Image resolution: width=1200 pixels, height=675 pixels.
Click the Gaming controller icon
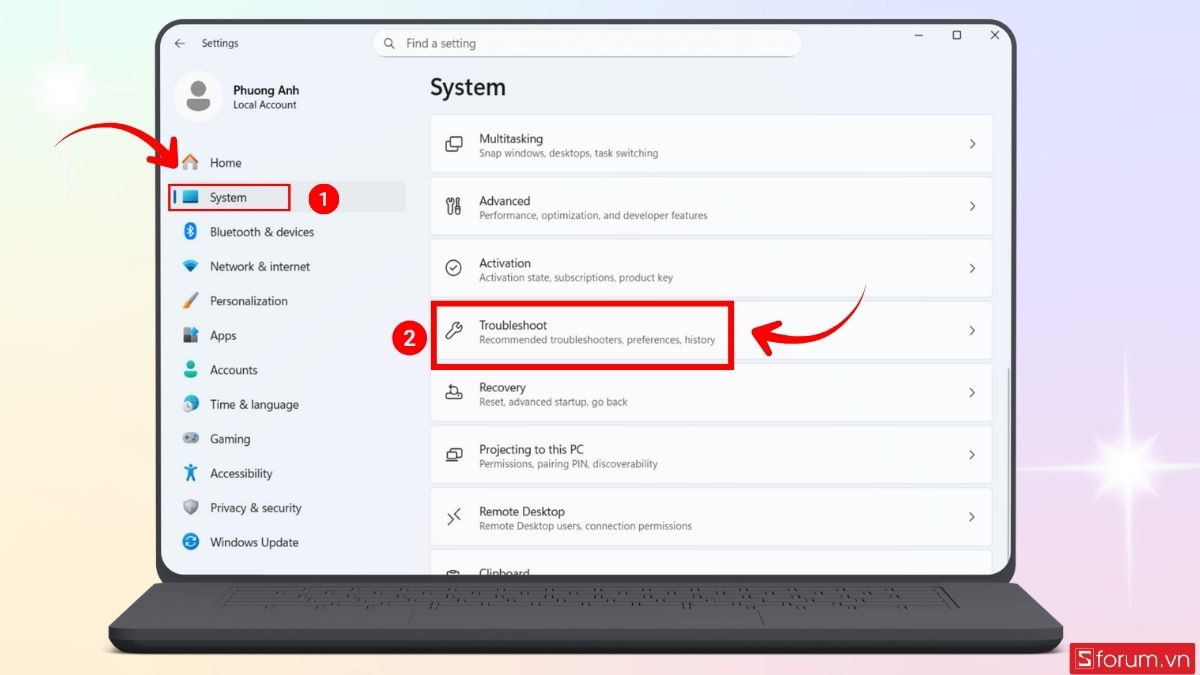[190, 438]
